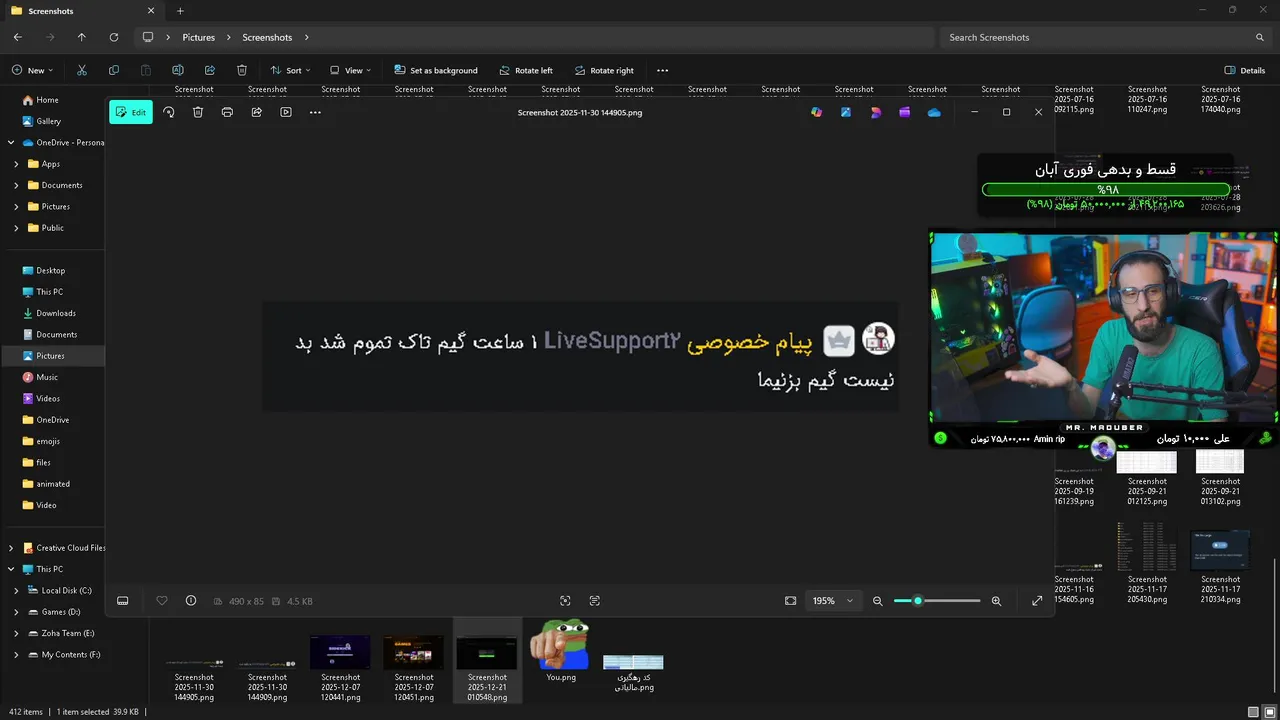Viewport: 1280px width, 720px height.
Task: Expand the Apps folder in sidebar
Action: coord(16,164)
